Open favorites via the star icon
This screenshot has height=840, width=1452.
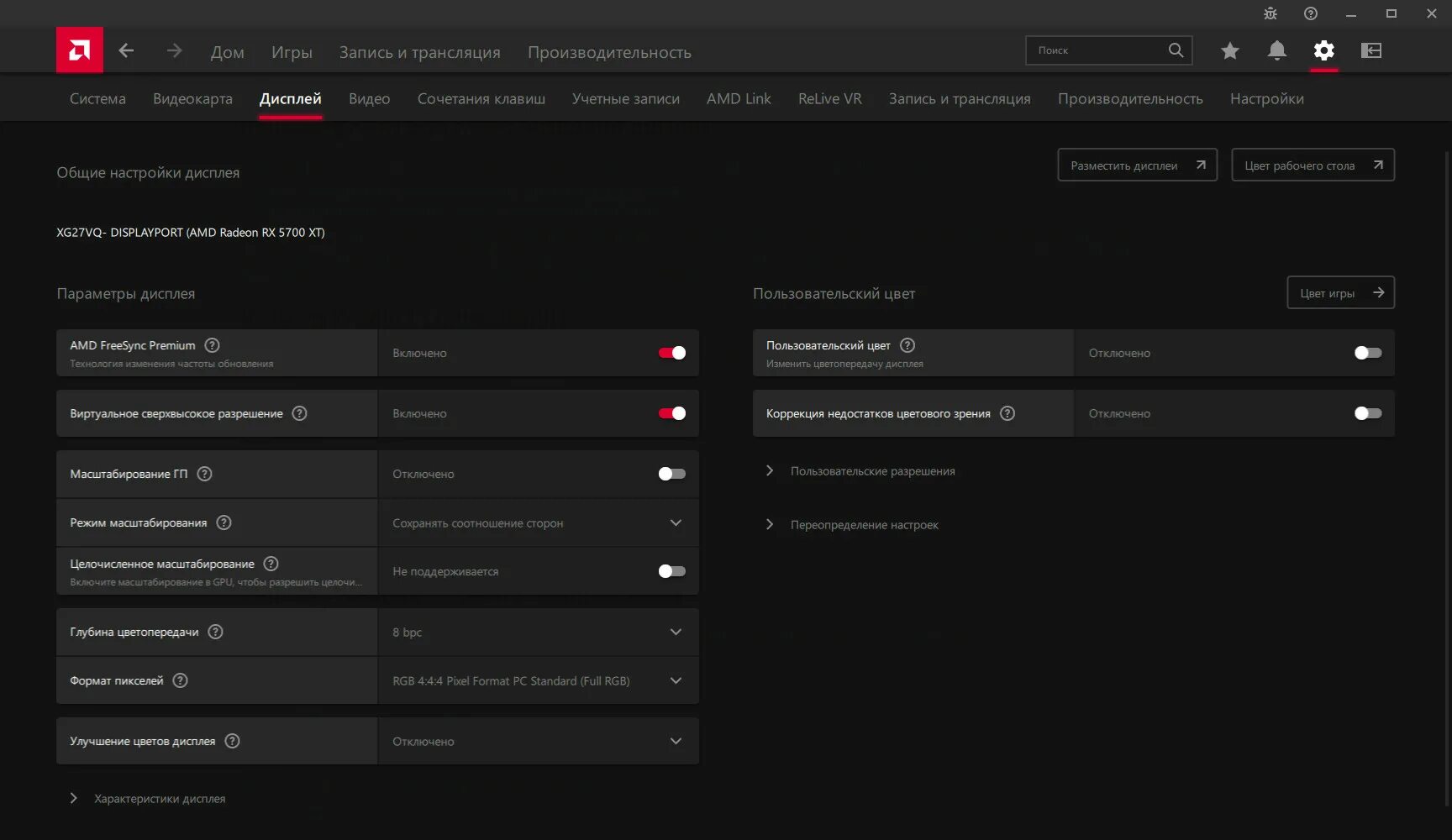click(1230, 50)
